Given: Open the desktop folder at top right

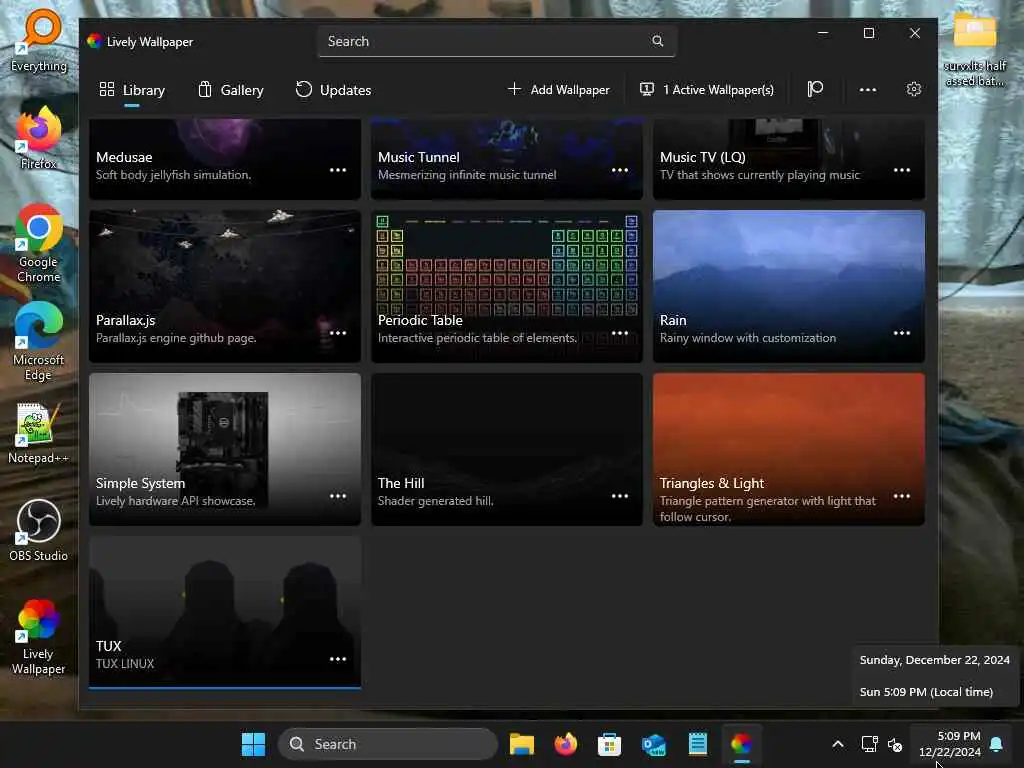Looking at the screenshot, I should click(x=974, y=49).
